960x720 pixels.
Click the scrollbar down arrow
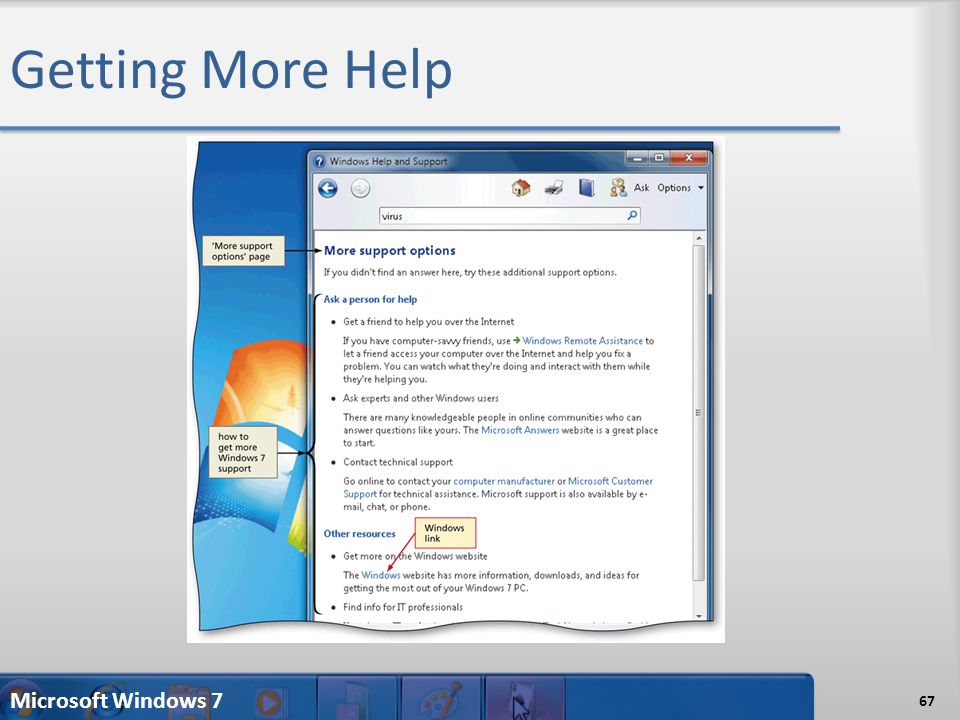[x=699, y=615]
